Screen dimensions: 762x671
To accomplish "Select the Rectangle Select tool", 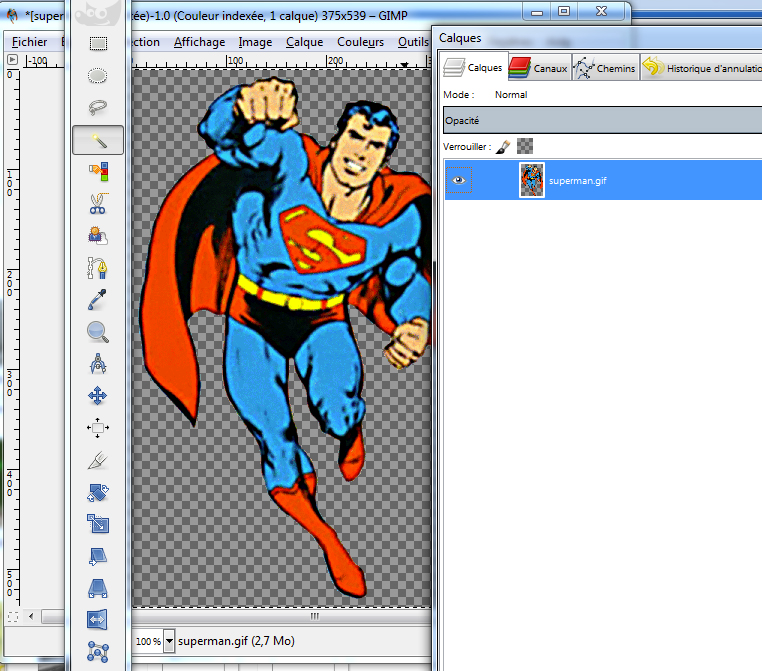I will pos(98,44).
